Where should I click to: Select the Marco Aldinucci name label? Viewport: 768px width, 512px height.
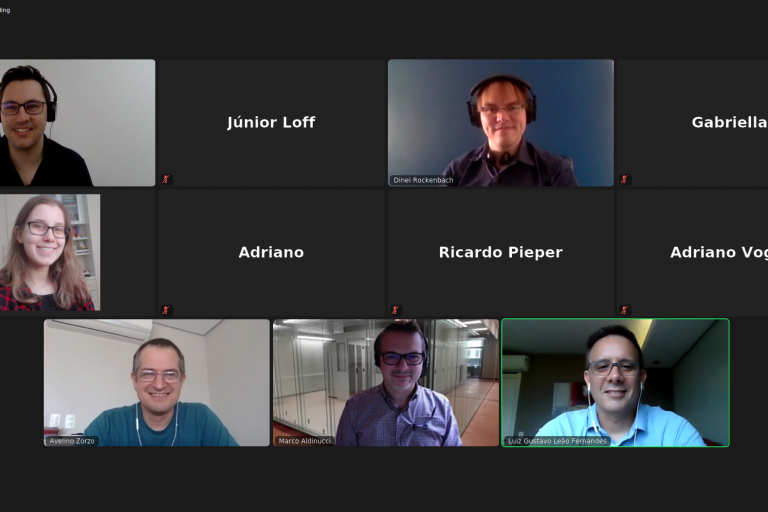coord(304,441)
